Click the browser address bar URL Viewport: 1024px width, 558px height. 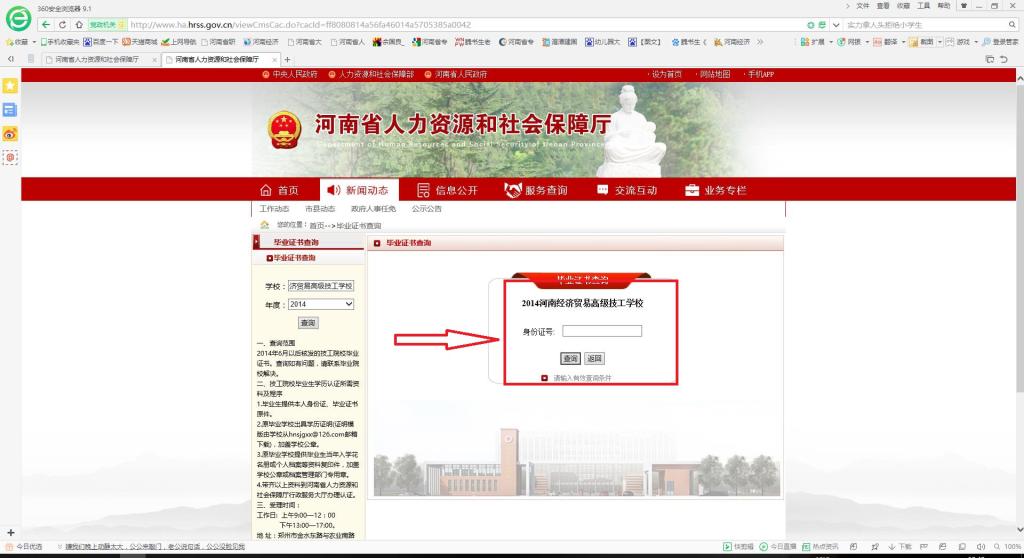point(300,25)
